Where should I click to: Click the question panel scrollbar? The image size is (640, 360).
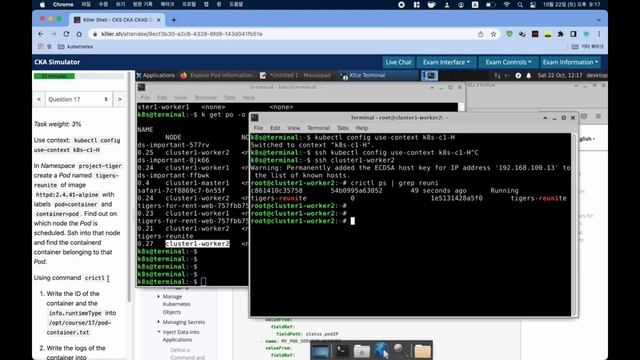tap(129, 188)
